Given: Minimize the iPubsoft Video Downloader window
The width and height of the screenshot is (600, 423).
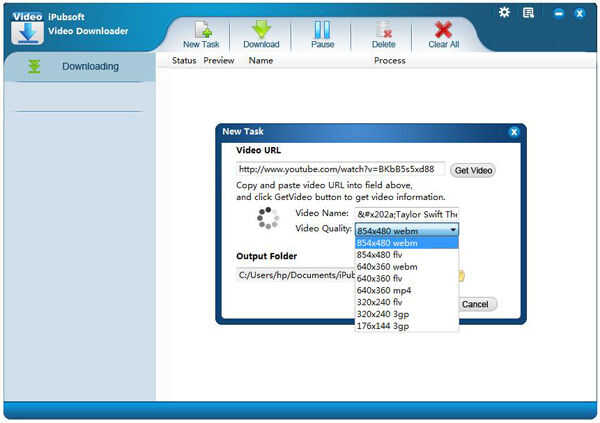Looking at the screenshot, I should click(x=559, y=13).
